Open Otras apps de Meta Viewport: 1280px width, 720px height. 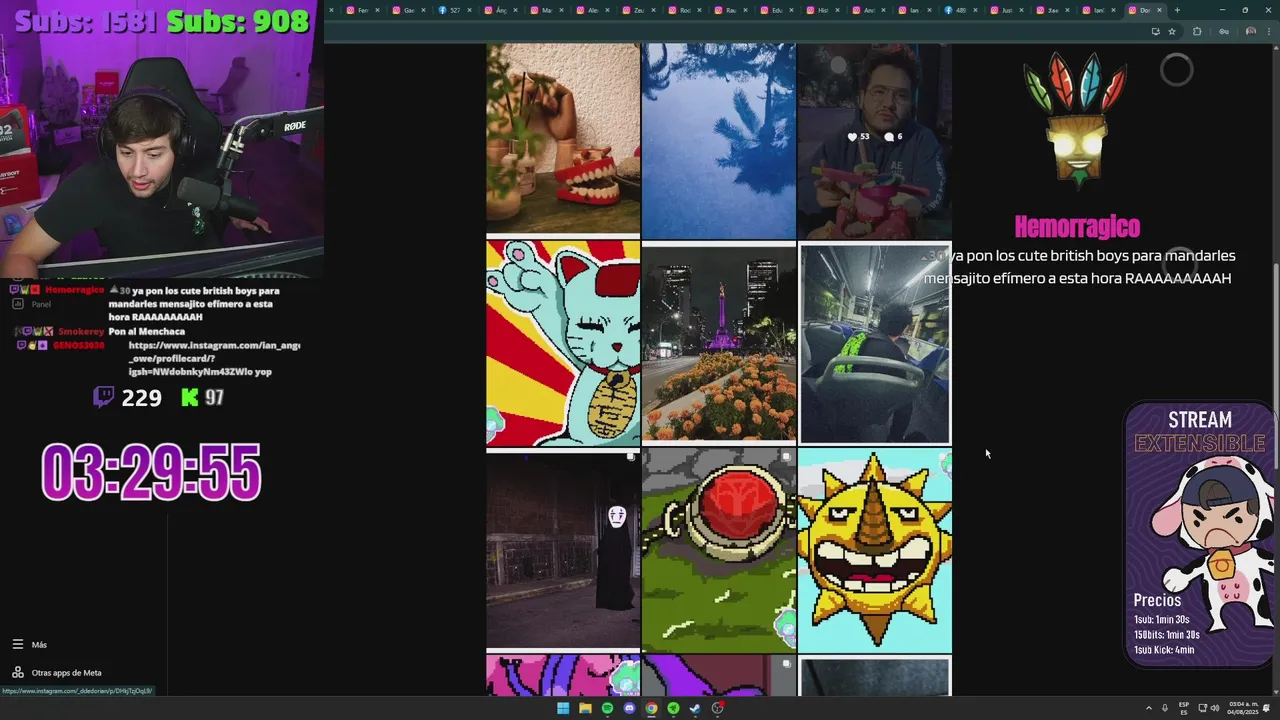(x=57, y=673)
